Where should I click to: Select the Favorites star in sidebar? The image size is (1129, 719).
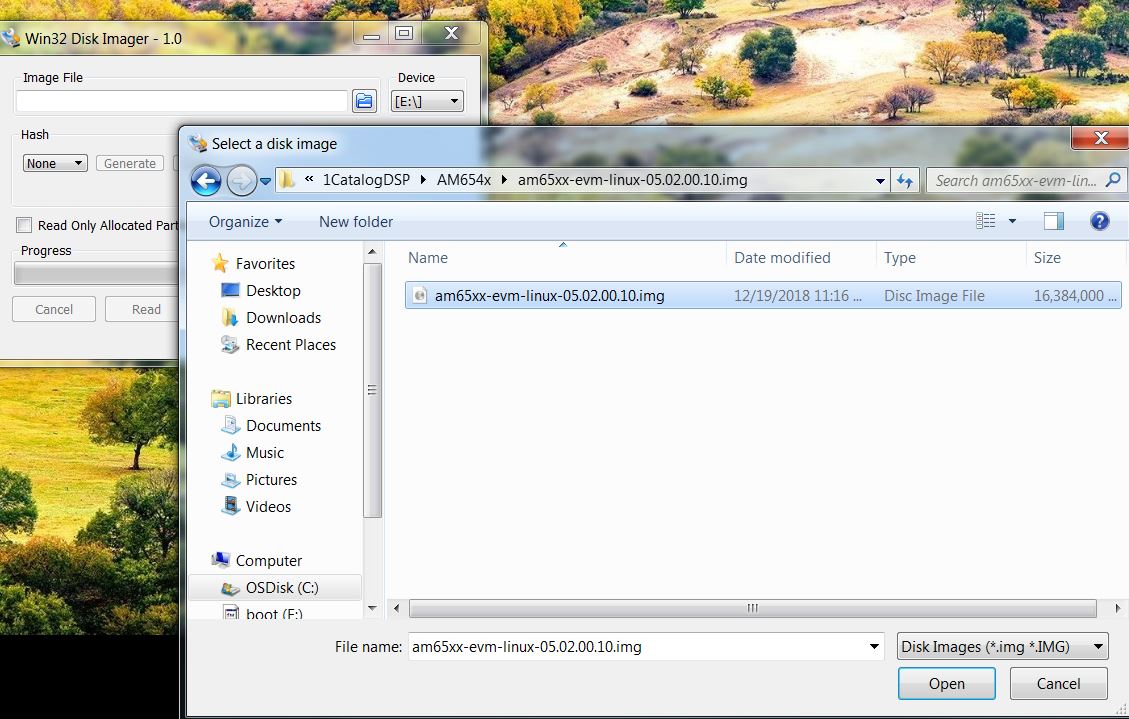tap(220, 263)
